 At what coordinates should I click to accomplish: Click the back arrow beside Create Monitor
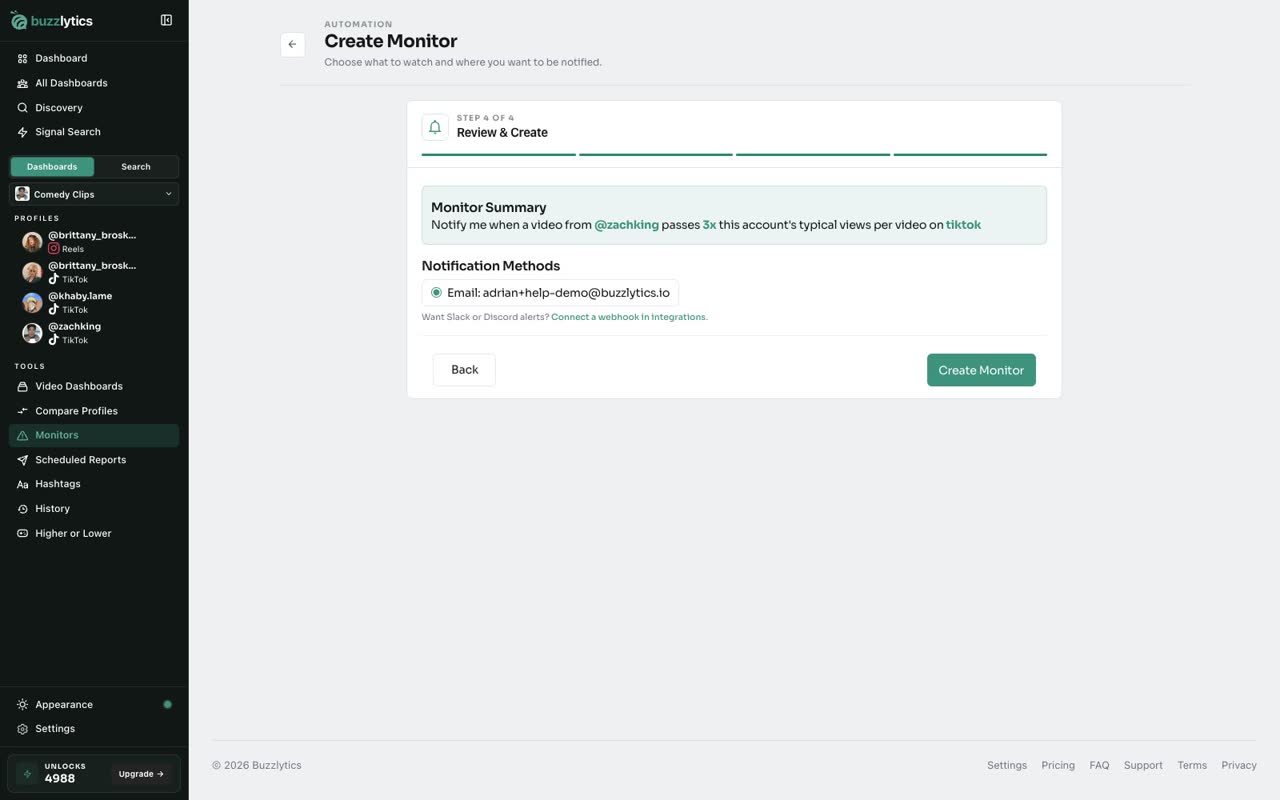coord(292,44)
